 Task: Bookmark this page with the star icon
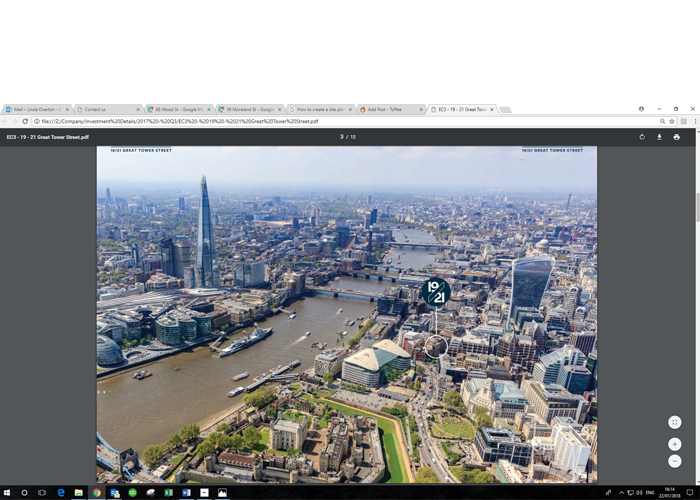click(x=673, y=121)
